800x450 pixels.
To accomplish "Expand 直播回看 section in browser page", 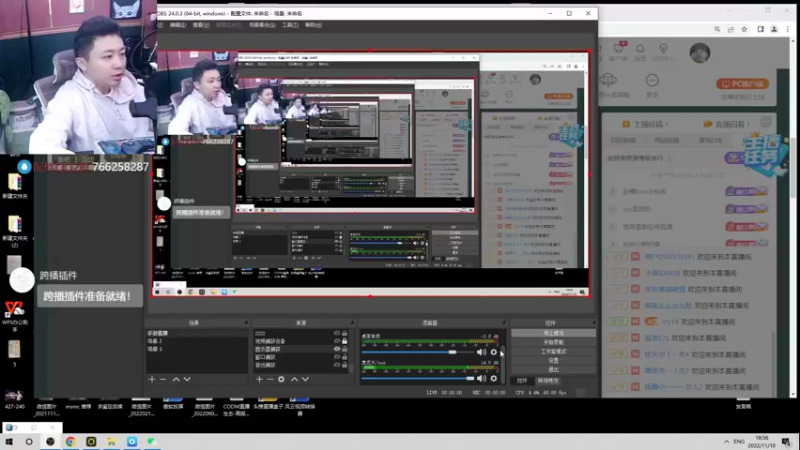I will (727, 124).
